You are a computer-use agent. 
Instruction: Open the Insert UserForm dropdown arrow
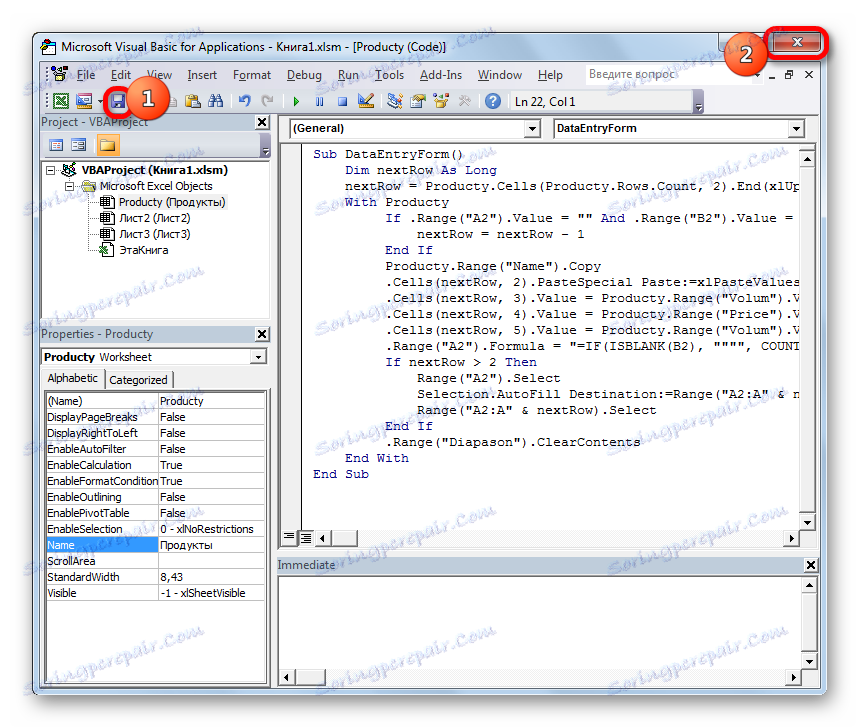coord(100,101)
